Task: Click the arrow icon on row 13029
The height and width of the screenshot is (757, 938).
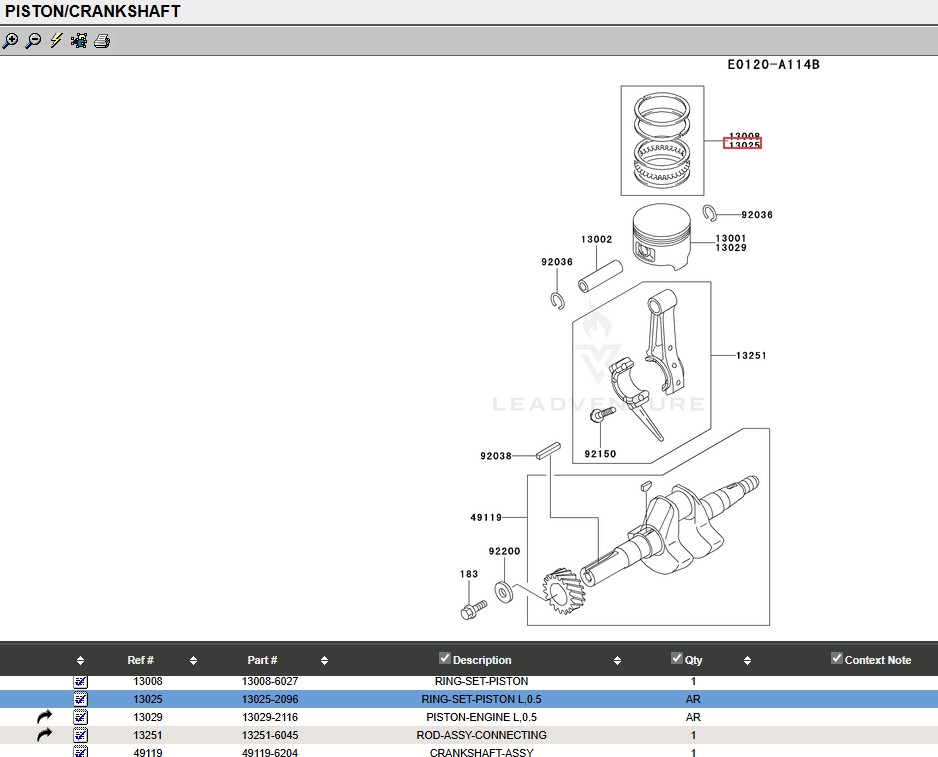Action: 44,718
